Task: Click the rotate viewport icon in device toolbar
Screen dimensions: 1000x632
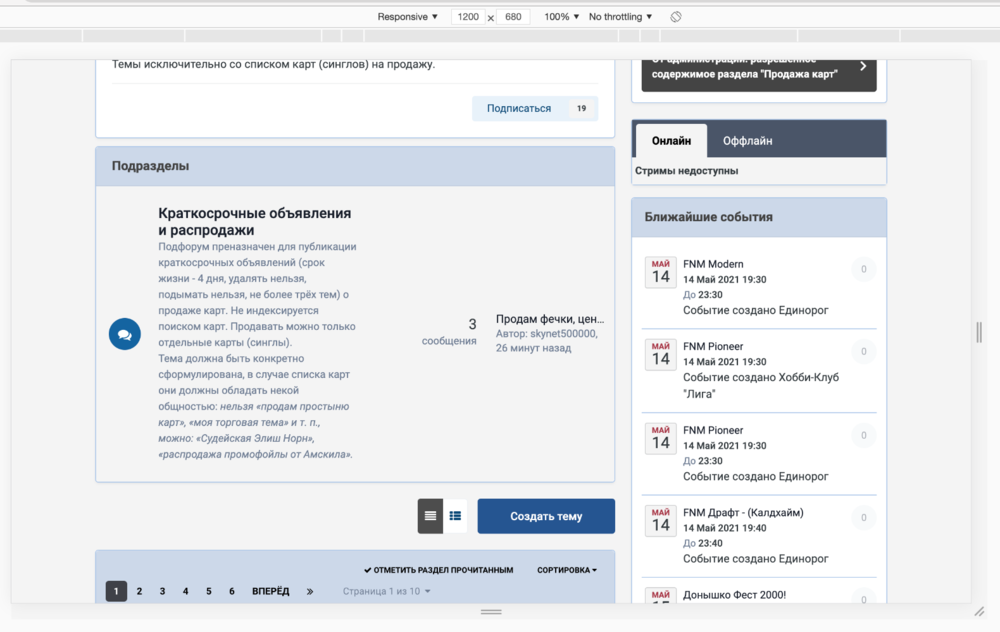Action: (676, 17)
